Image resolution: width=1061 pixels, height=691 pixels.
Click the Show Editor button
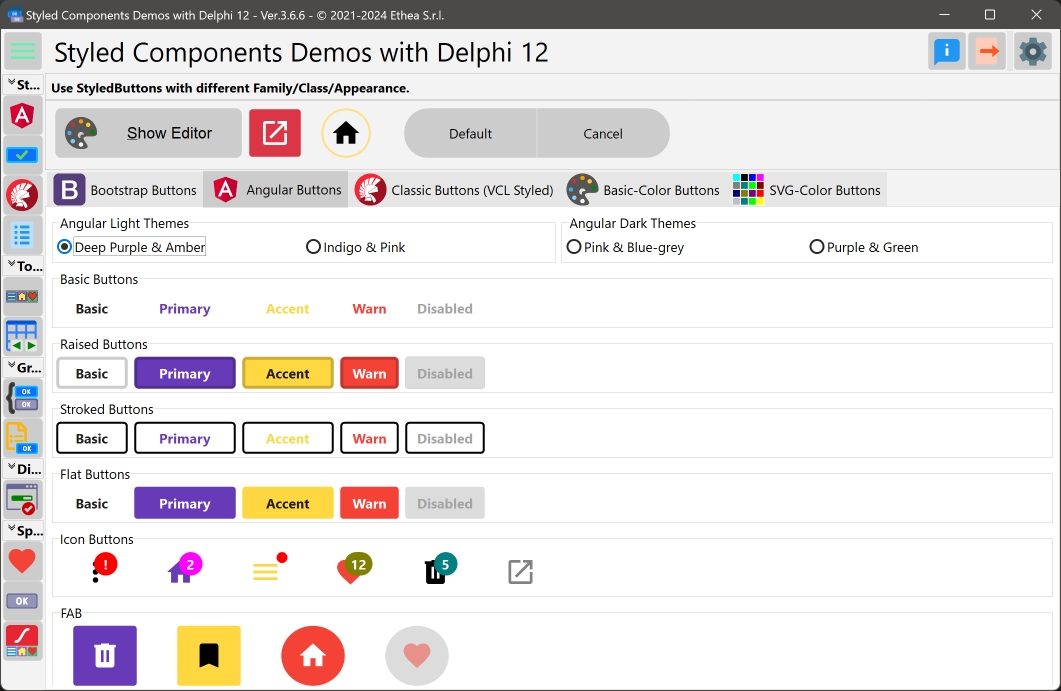tap(147, 132)
